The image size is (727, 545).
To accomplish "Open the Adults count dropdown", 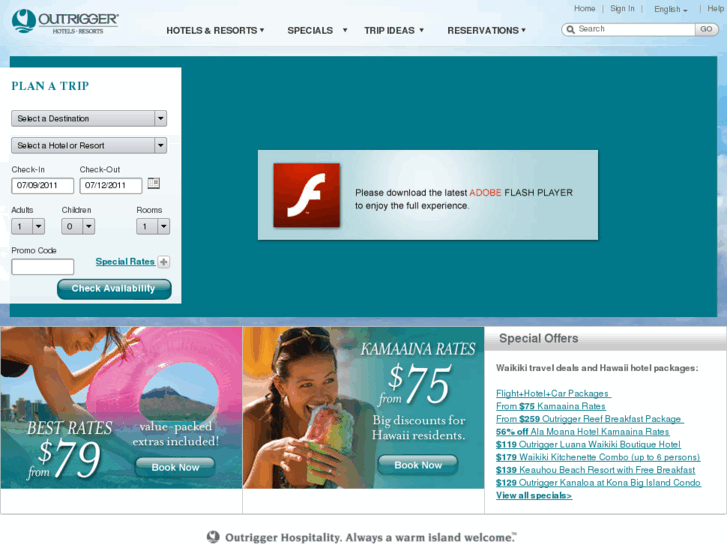I will 28,226.
